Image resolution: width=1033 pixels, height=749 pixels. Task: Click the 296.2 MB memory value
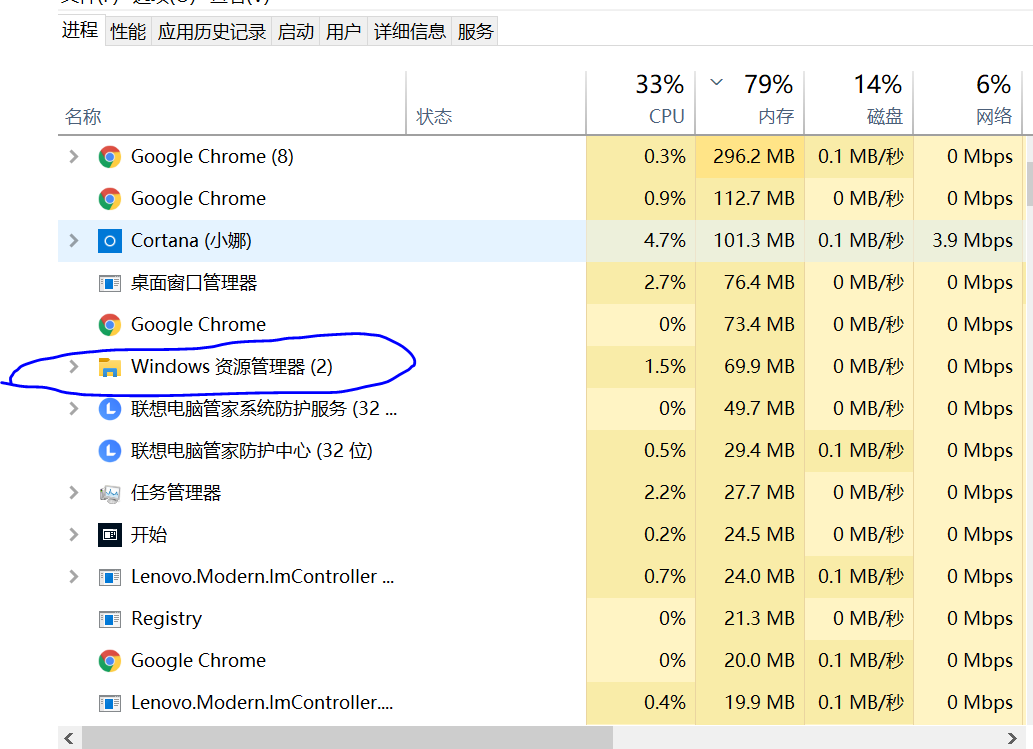tap(753, 157)
